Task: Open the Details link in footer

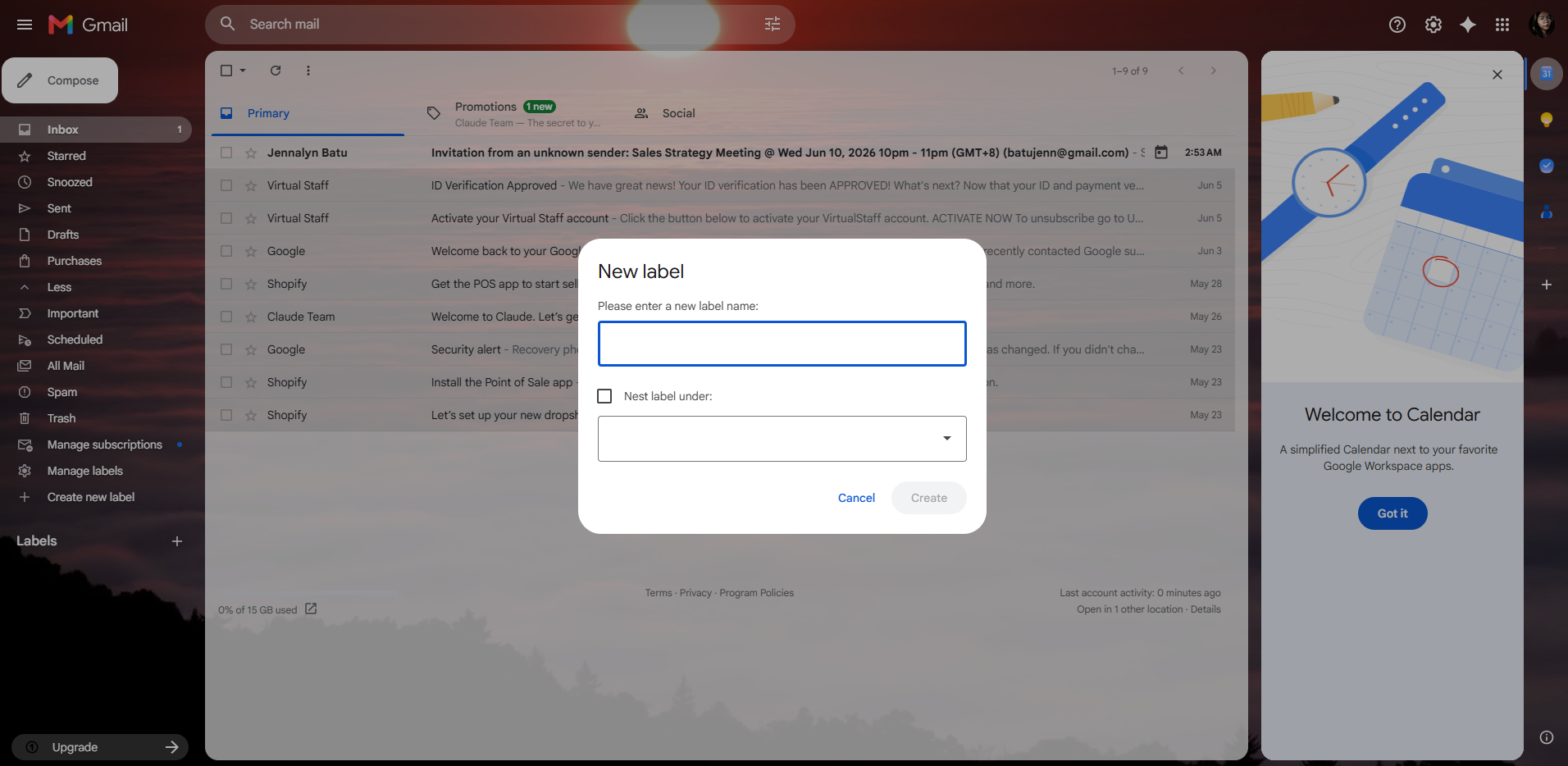Action: [1206, 609]
